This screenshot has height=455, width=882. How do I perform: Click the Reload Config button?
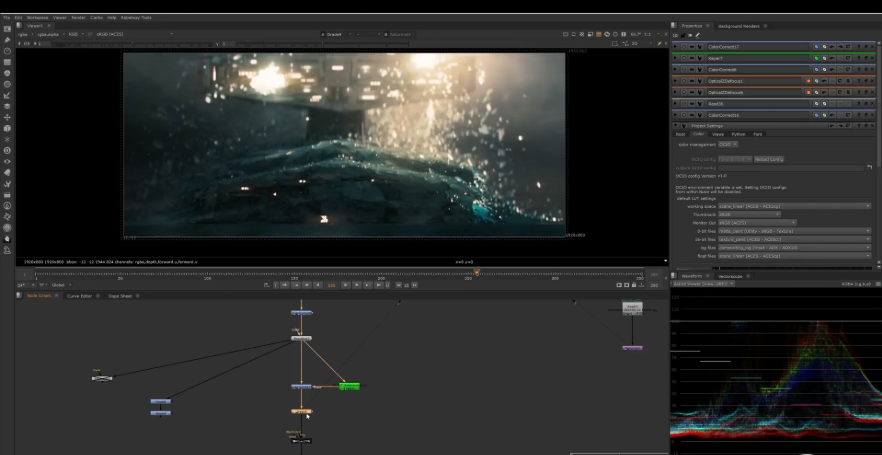769,159
